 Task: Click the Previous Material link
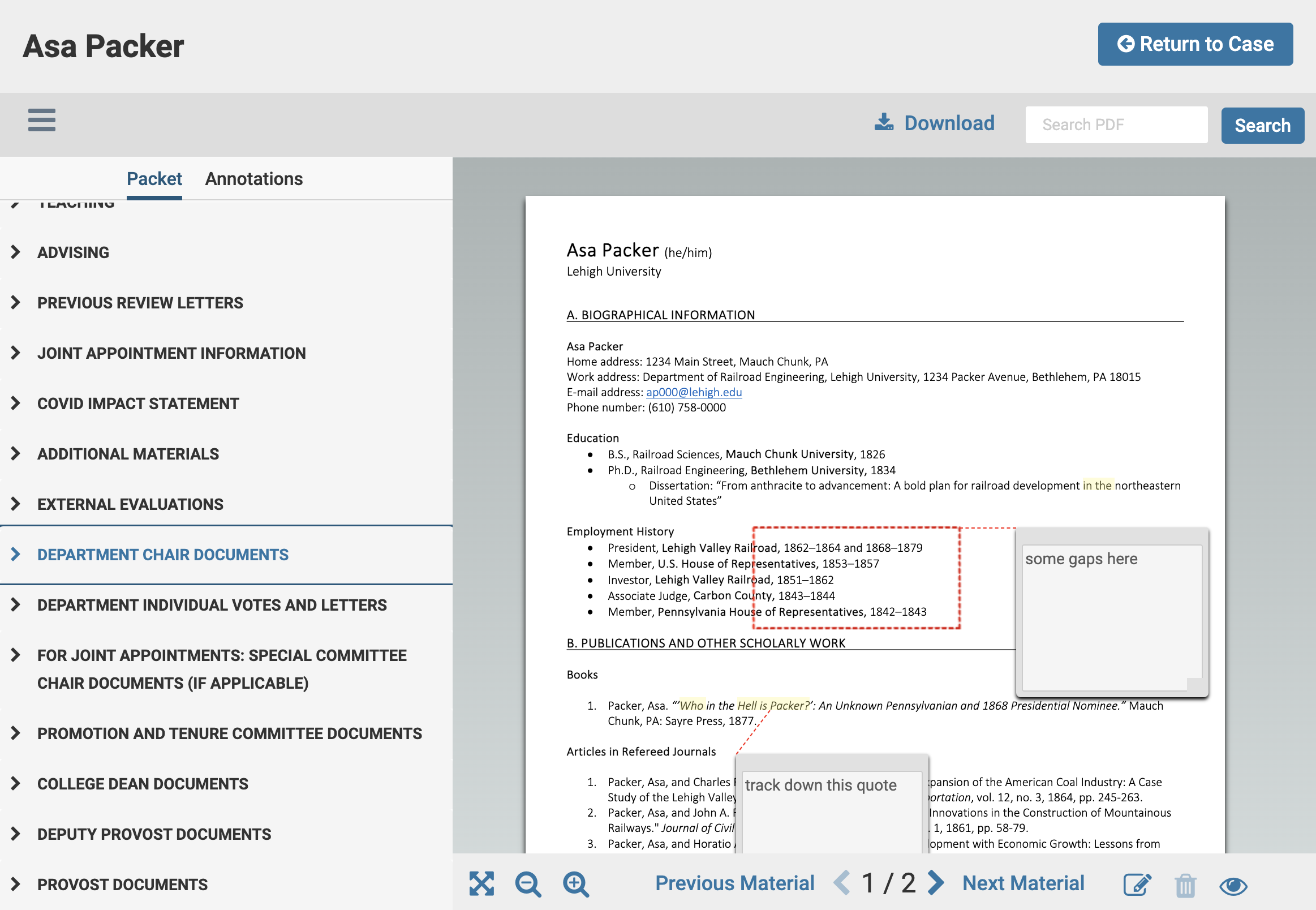pyautogui.click(x=734, y=883)
